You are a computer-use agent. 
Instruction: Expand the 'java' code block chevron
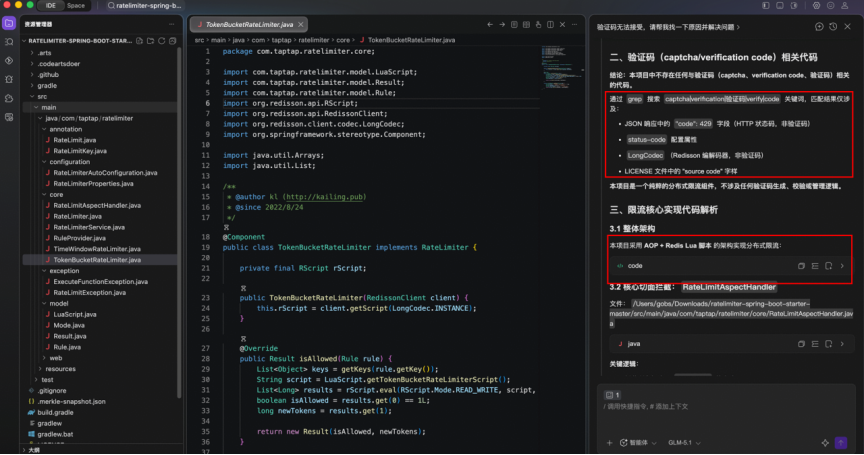click(843, 344)
